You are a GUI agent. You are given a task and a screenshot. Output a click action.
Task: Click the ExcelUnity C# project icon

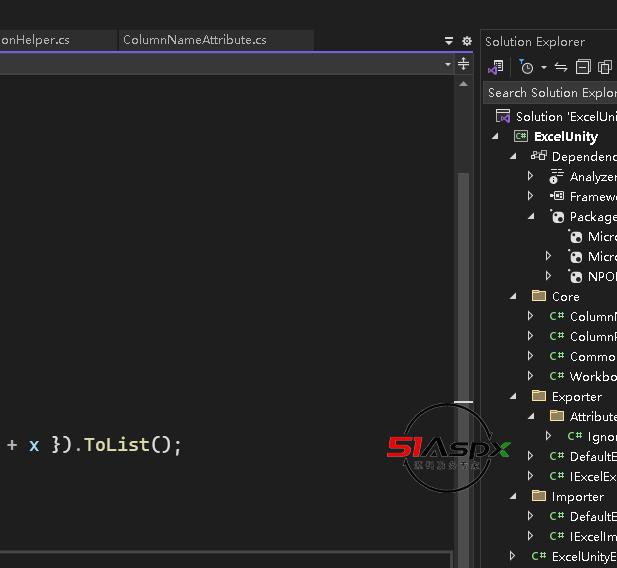pyautogui.click(x=521, y=136)
